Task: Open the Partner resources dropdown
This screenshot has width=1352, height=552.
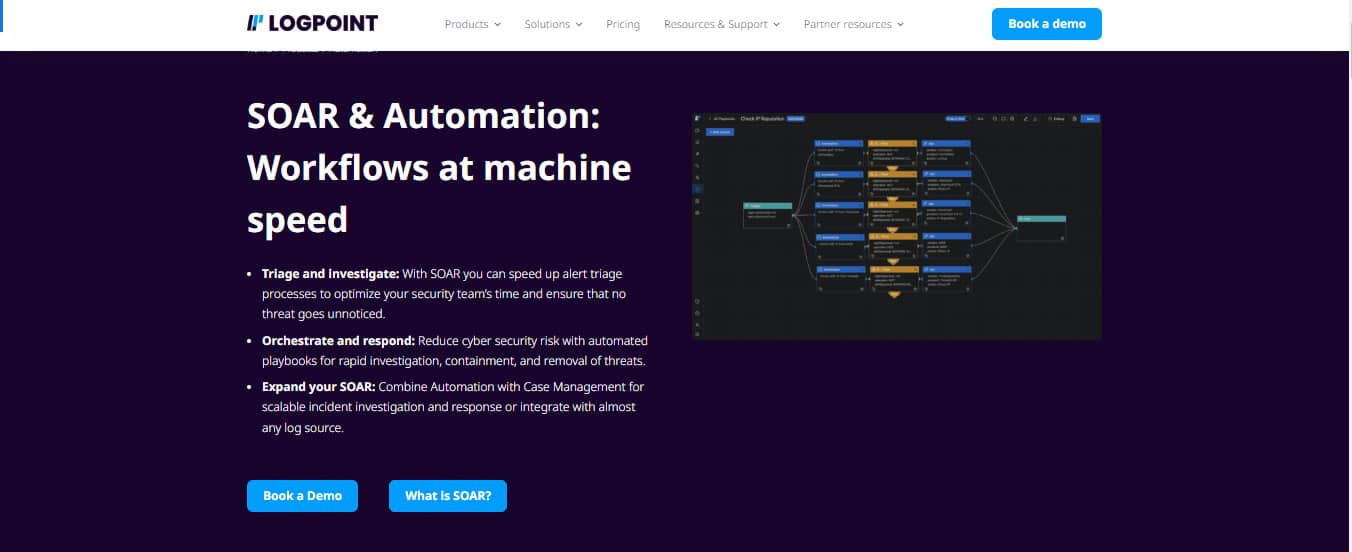Action: pos(854,24)
